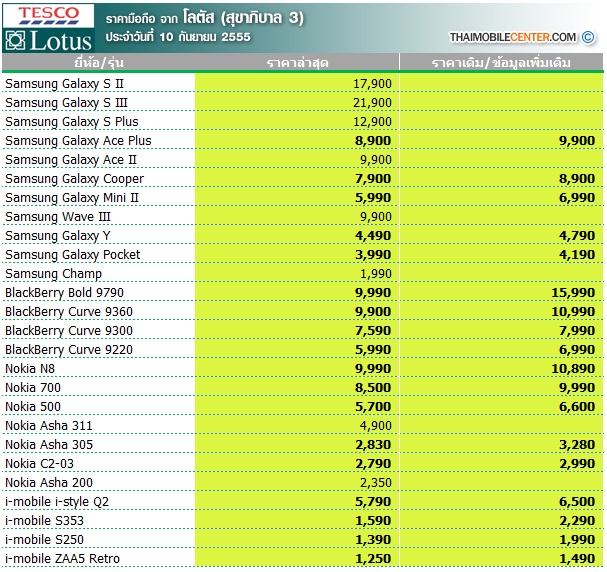Click latest price 4,490 for Galaxy Y
Image resolution: width=607 pixels, height=572 pixels.
pyautogui.click(x=373, y=235)
